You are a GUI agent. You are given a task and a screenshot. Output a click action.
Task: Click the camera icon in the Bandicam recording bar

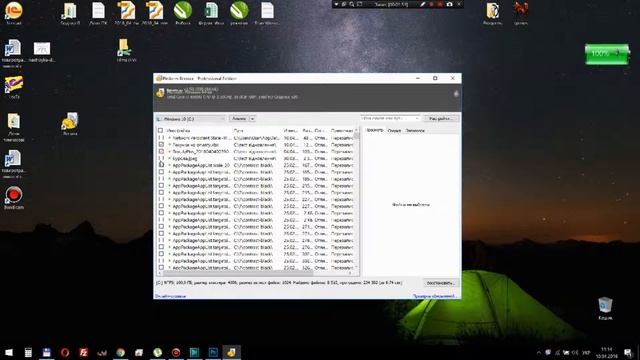coord(449,4)
